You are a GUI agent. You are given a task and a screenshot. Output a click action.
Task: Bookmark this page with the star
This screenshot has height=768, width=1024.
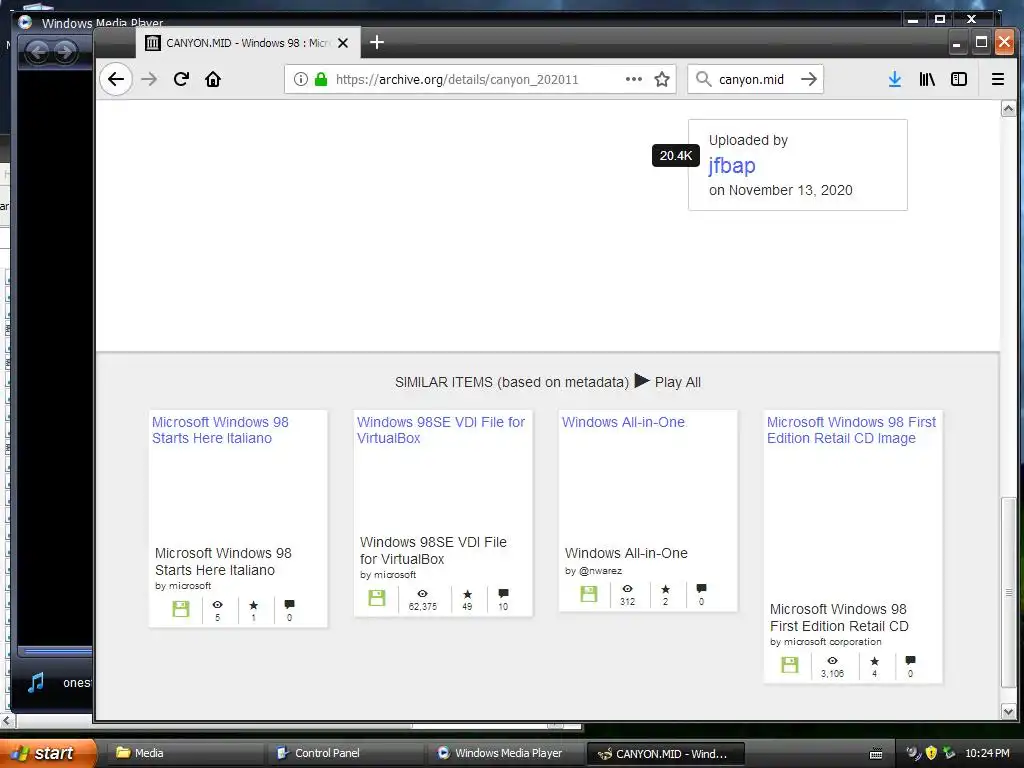click(662, 80)
